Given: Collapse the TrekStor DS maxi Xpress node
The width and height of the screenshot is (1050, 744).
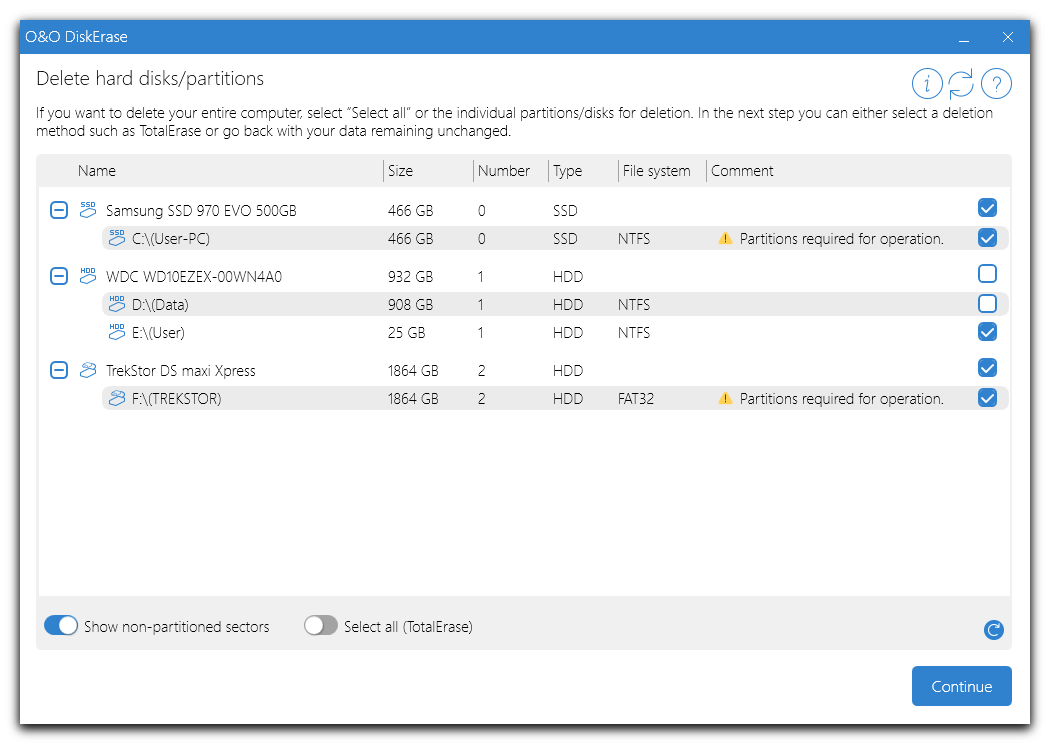Looking at the screenshot, I should coord(59,370).
